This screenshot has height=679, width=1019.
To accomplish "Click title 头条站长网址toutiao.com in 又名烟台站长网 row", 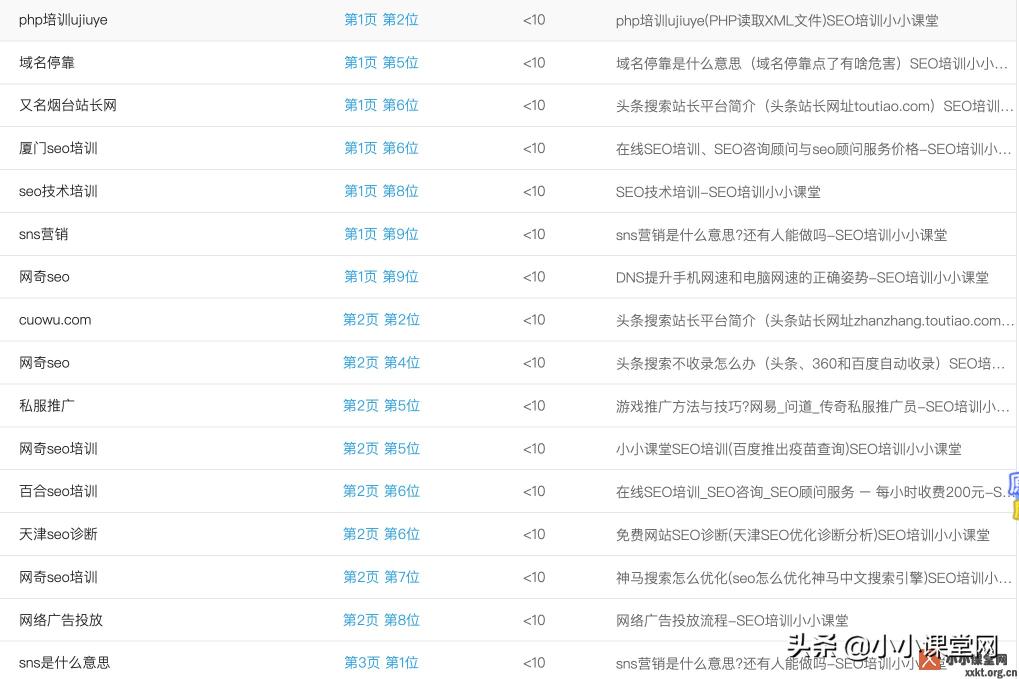I will coord(814,106).
